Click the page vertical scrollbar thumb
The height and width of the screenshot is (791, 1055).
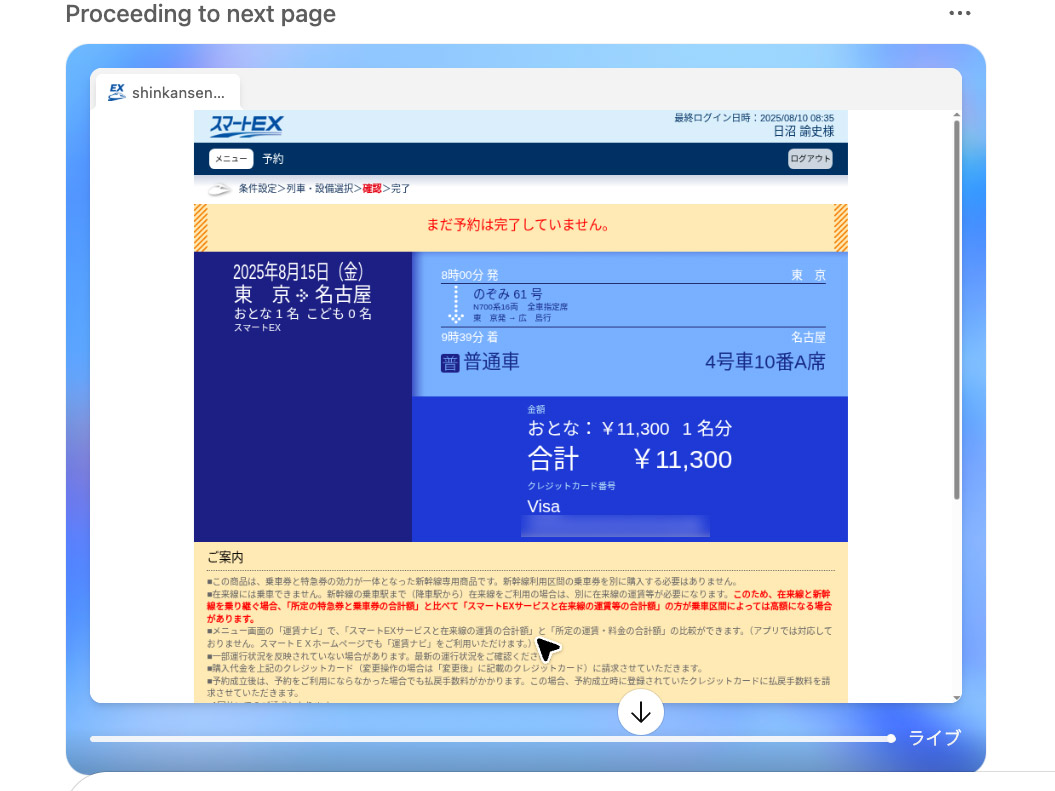pyautogui.click(x=956, y=310)
